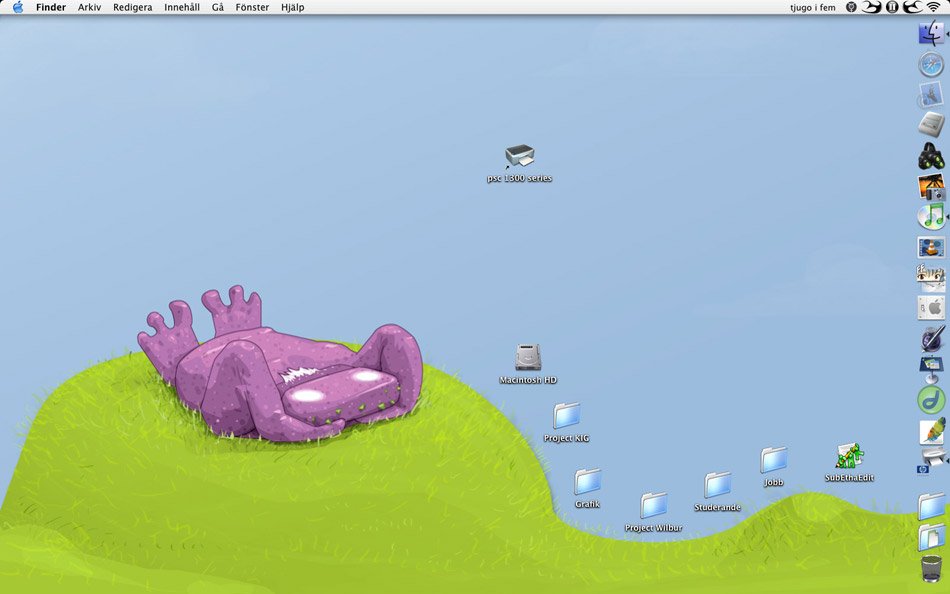Open the Arkiv menu

[89, 7]
